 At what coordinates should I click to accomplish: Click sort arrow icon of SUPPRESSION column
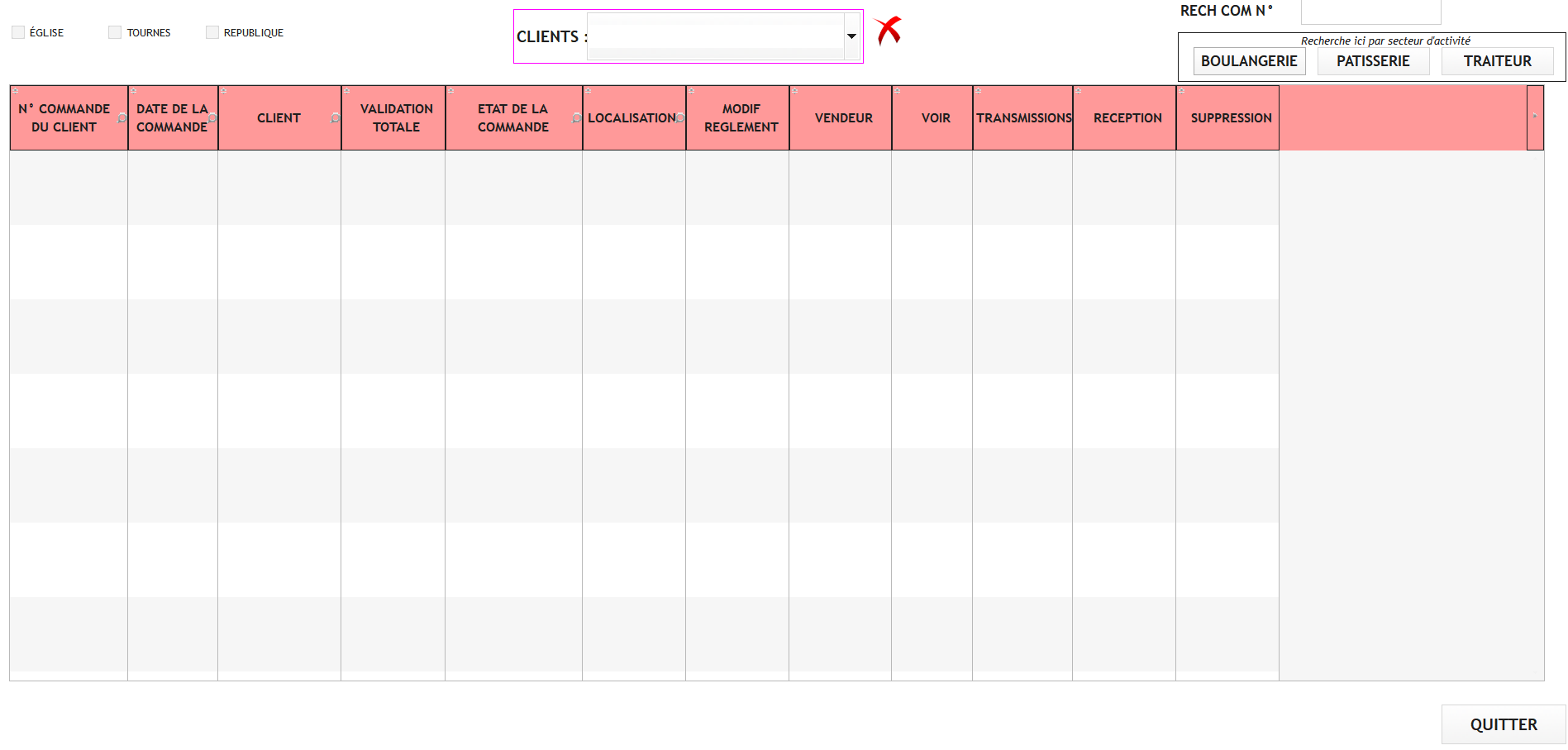[1182, 90]
